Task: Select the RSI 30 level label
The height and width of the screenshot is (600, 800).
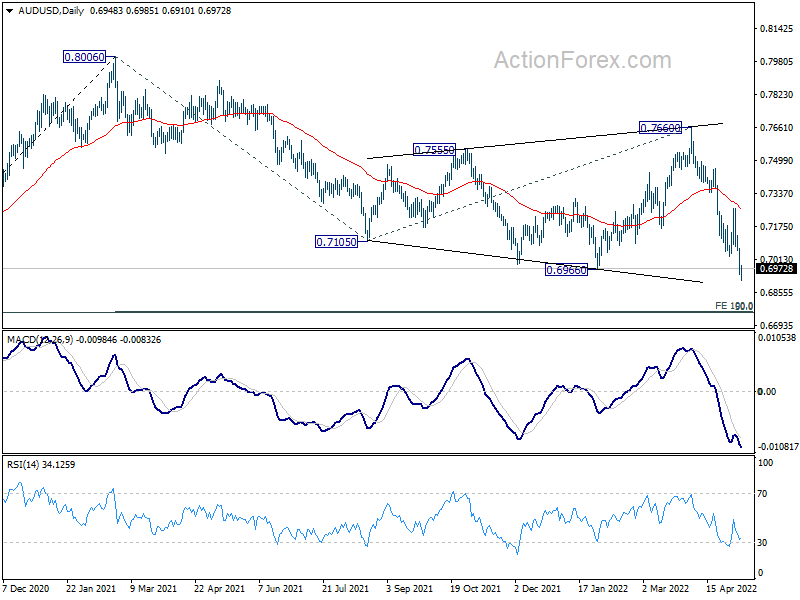Action: (762, 542)
